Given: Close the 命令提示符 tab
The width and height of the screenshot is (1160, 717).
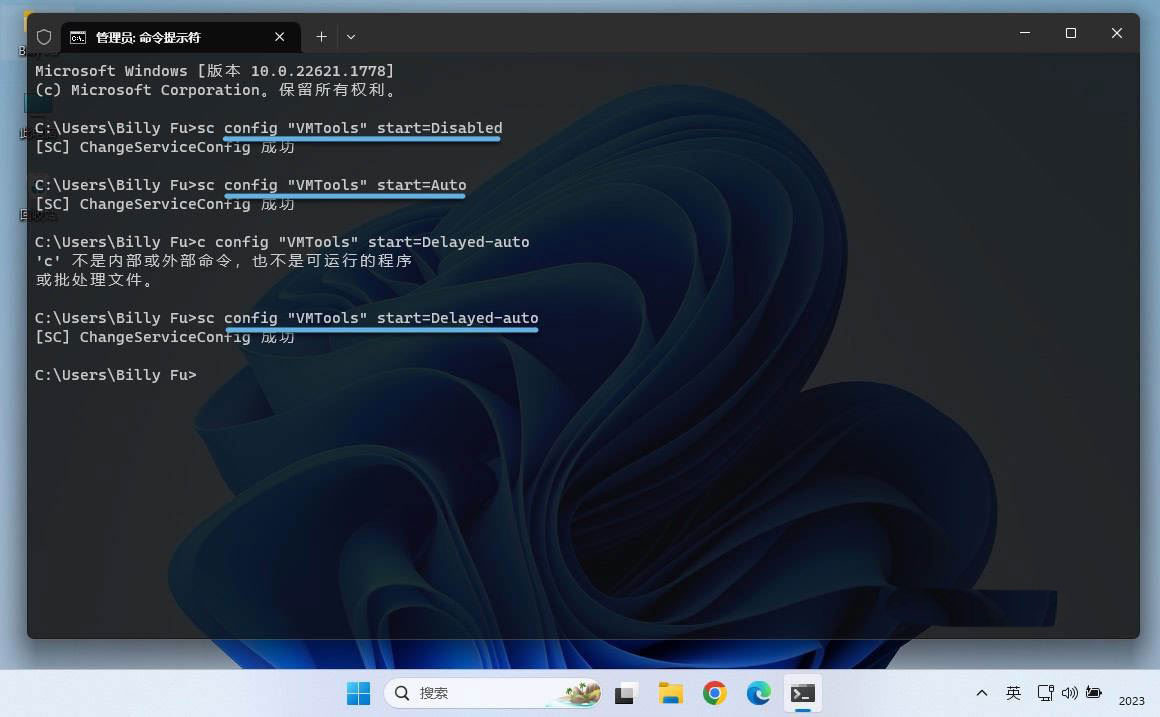Looking at the screenshot, I should 280,37.
